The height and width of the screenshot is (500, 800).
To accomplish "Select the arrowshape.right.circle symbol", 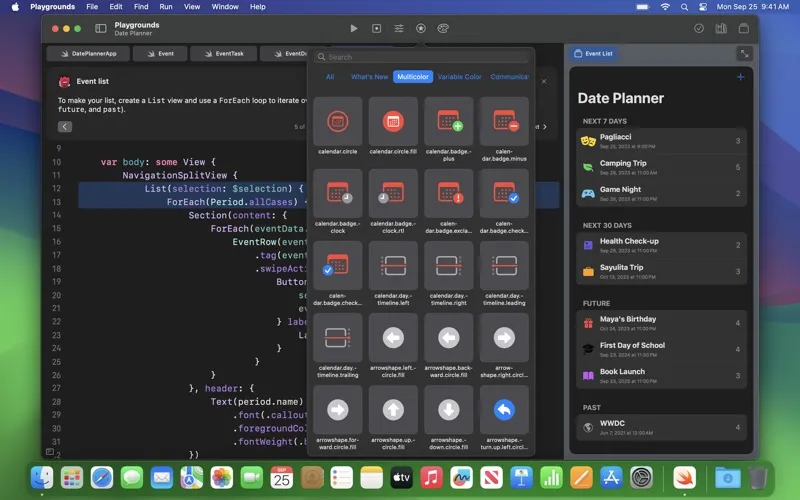I will (504, 337).
